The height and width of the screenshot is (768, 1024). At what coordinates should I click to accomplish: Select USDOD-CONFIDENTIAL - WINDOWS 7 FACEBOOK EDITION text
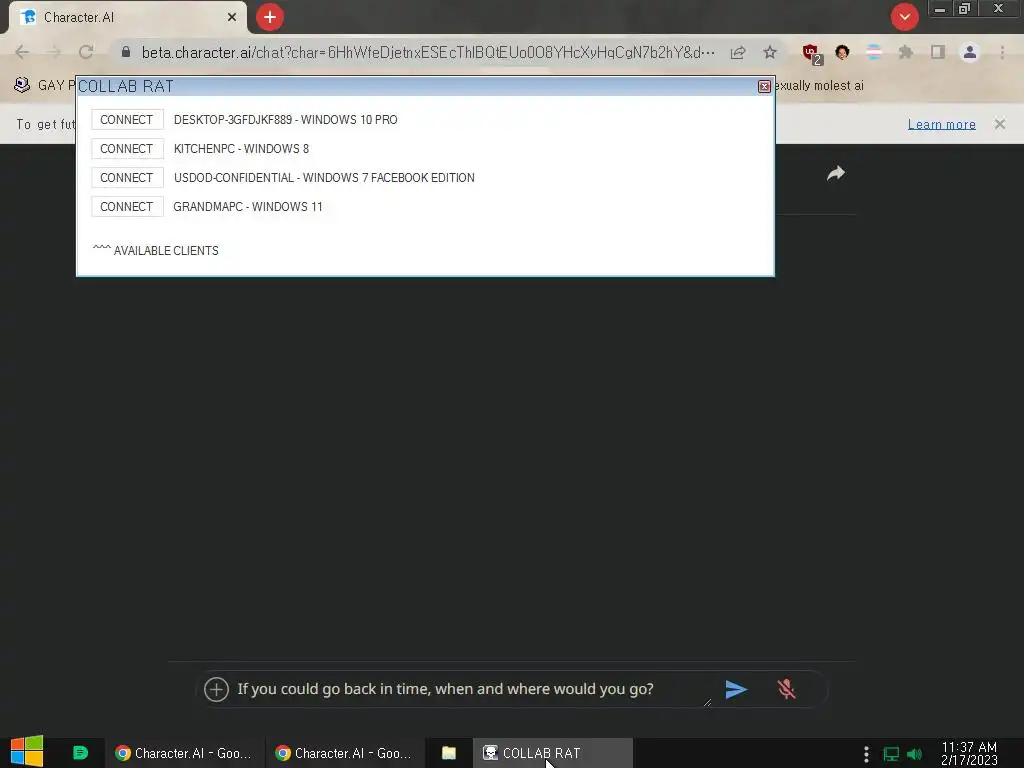324,178
